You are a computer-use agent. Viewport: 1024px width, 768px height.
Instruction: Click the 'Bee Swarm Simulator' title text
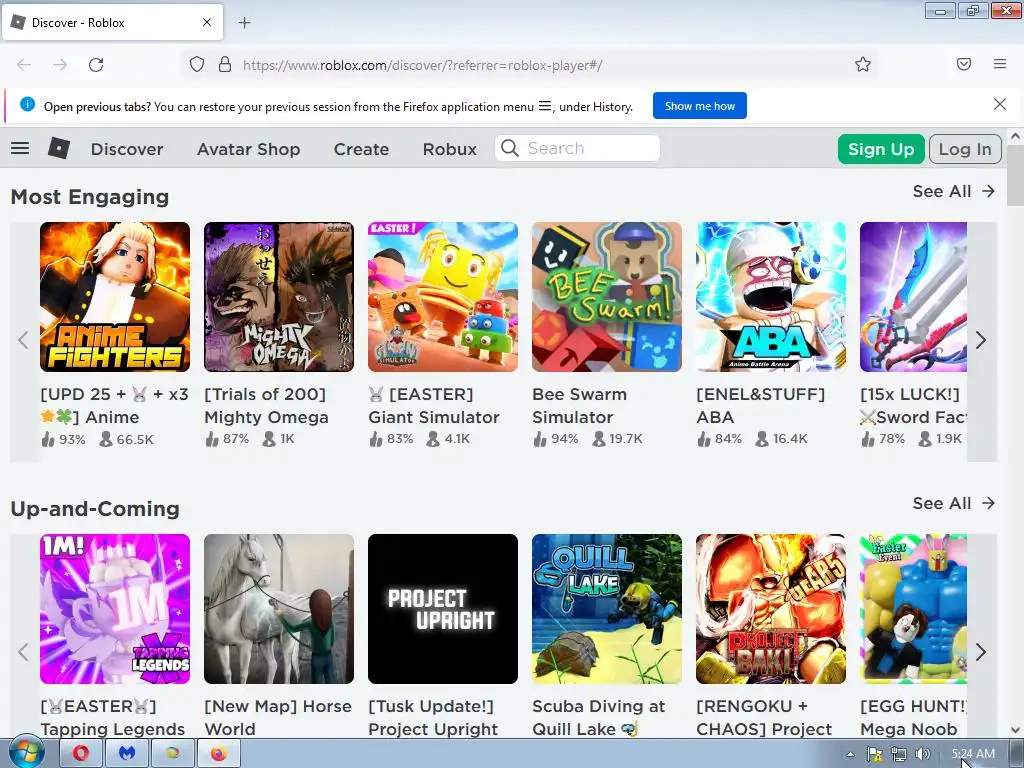click(x=579, y=406)
